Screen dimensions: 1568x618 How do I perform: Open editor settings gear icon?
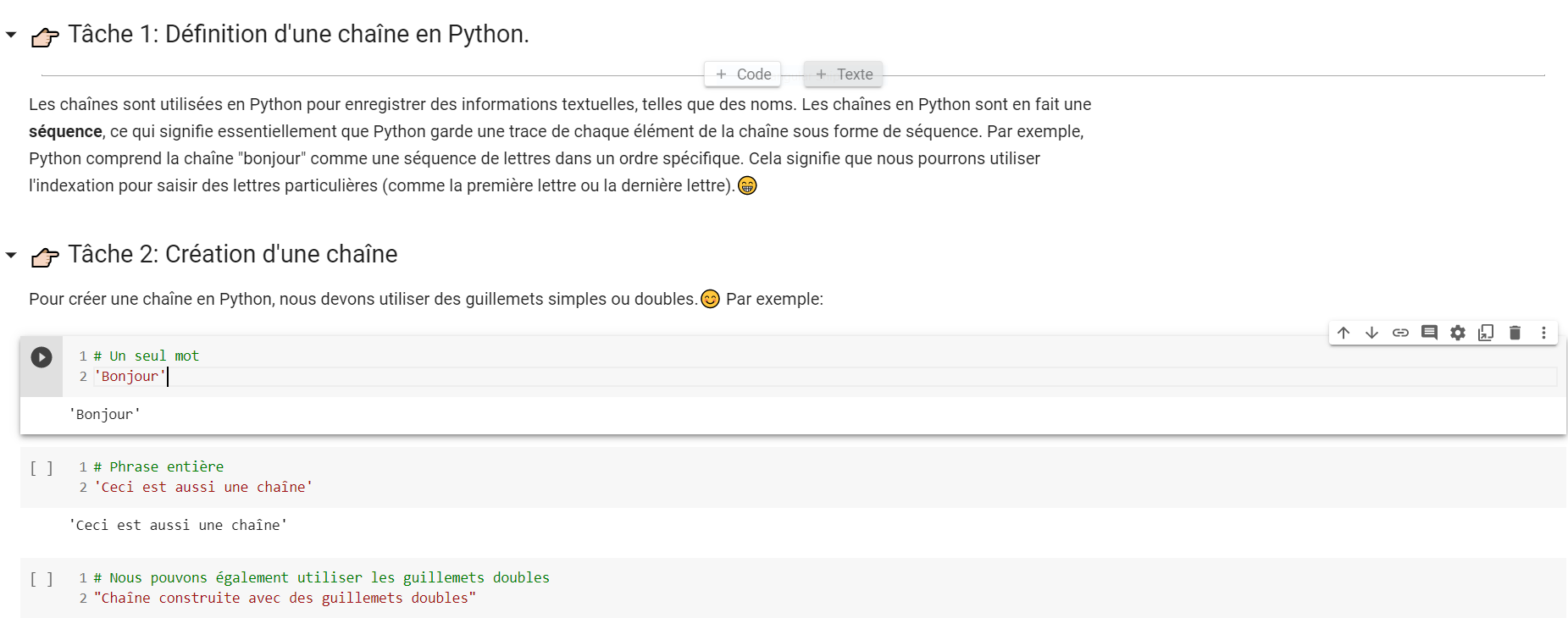click(x=1458, y=333)
